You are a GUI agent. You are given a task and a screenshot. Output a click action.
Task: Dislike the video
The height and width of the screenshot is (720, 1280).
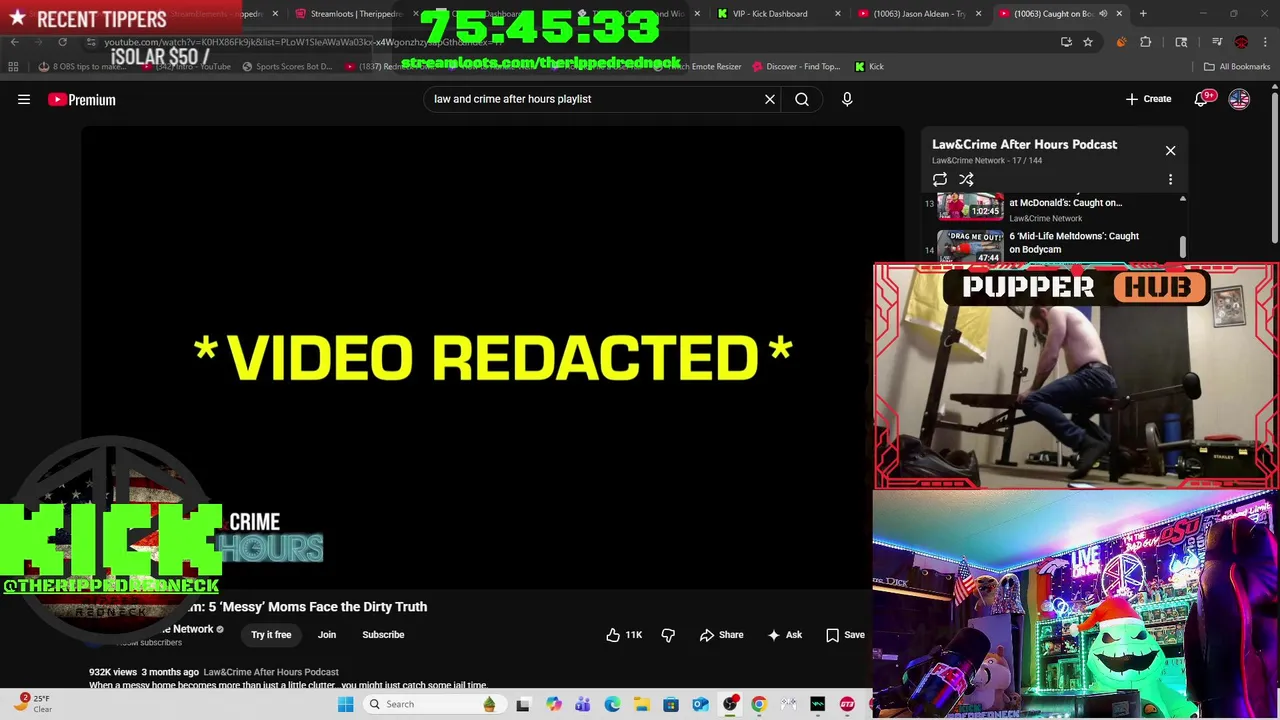coord(668,635)
